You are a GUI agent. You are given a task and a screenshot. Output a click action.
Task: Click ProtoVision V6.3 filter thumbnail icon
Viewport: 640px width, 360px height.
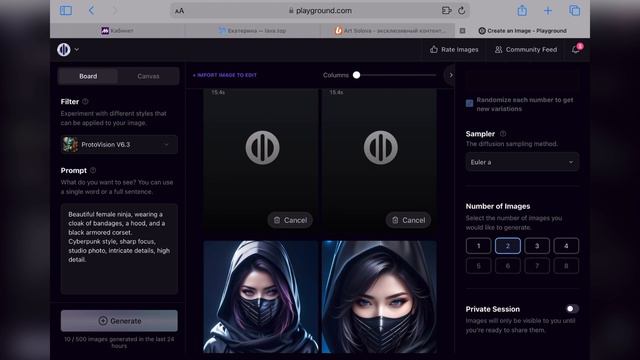70,144
